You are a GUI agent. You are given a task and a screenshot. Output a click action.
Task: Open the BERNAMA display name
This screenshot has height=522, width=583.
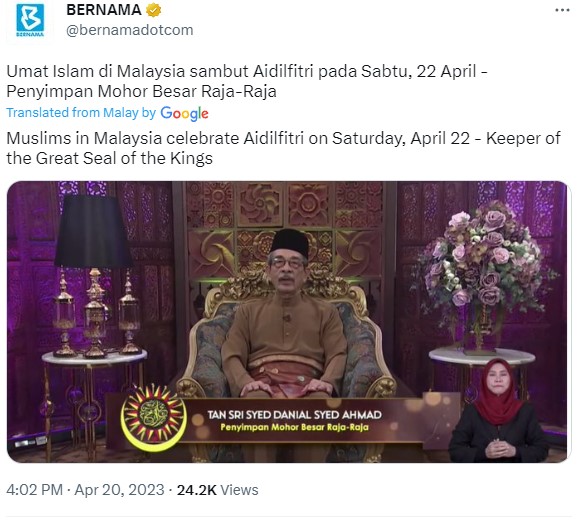click(x=104, y=10)
